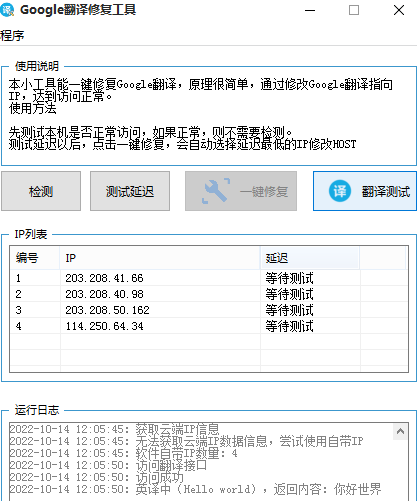Click the 检测 button
Image resolution: width=417 pixels, height=501 pixels.
pyautogui.click(x=41, y=191)
